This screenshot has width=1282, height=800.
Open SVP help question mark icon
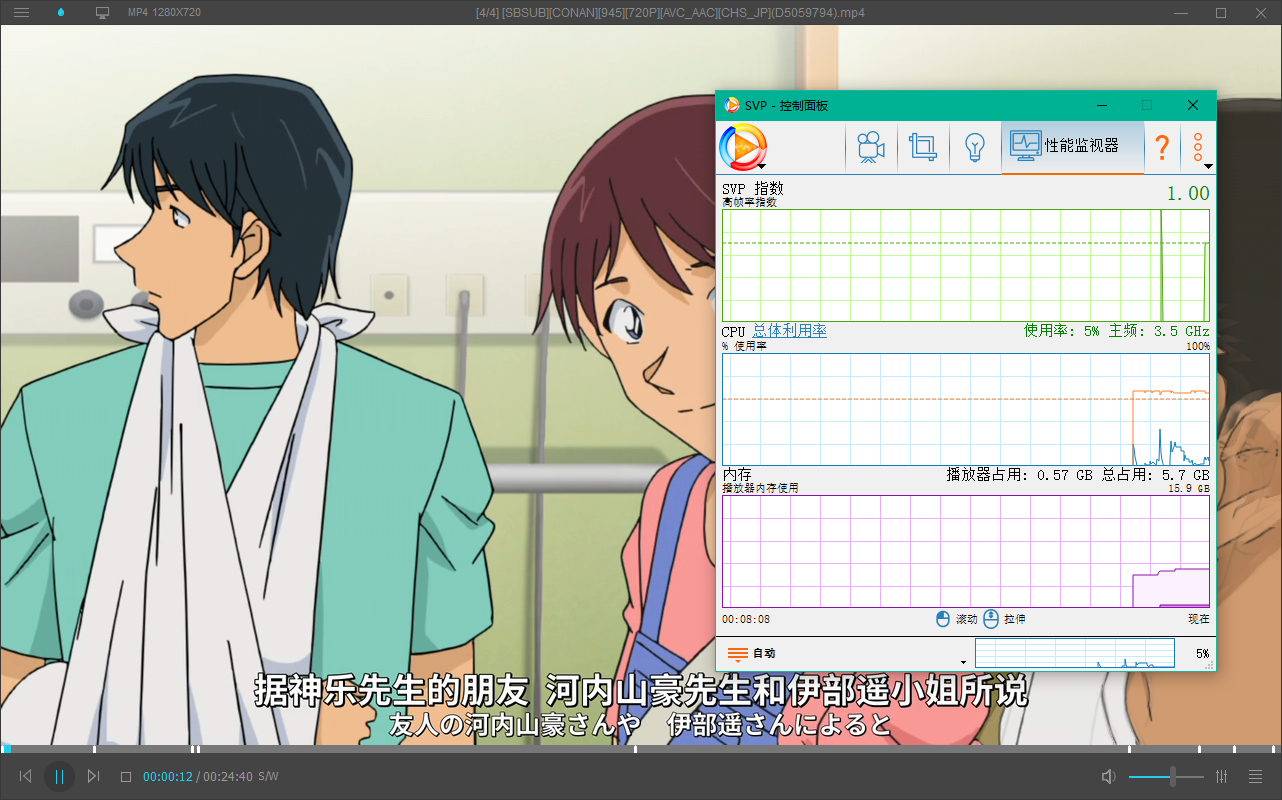[x=1161, y=147]
